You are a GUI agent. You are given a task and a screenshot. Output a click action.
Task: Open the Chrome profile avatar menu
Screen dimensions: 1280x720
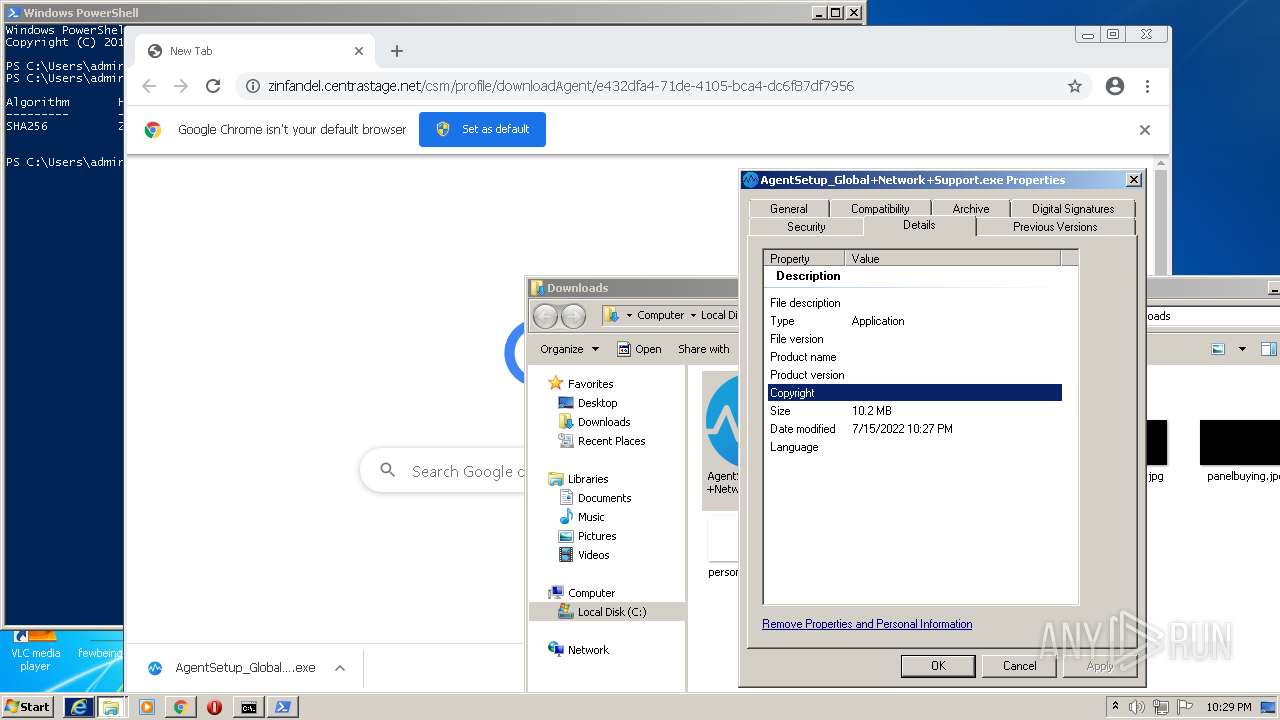pyautogui.click(x=1115, y=86)
